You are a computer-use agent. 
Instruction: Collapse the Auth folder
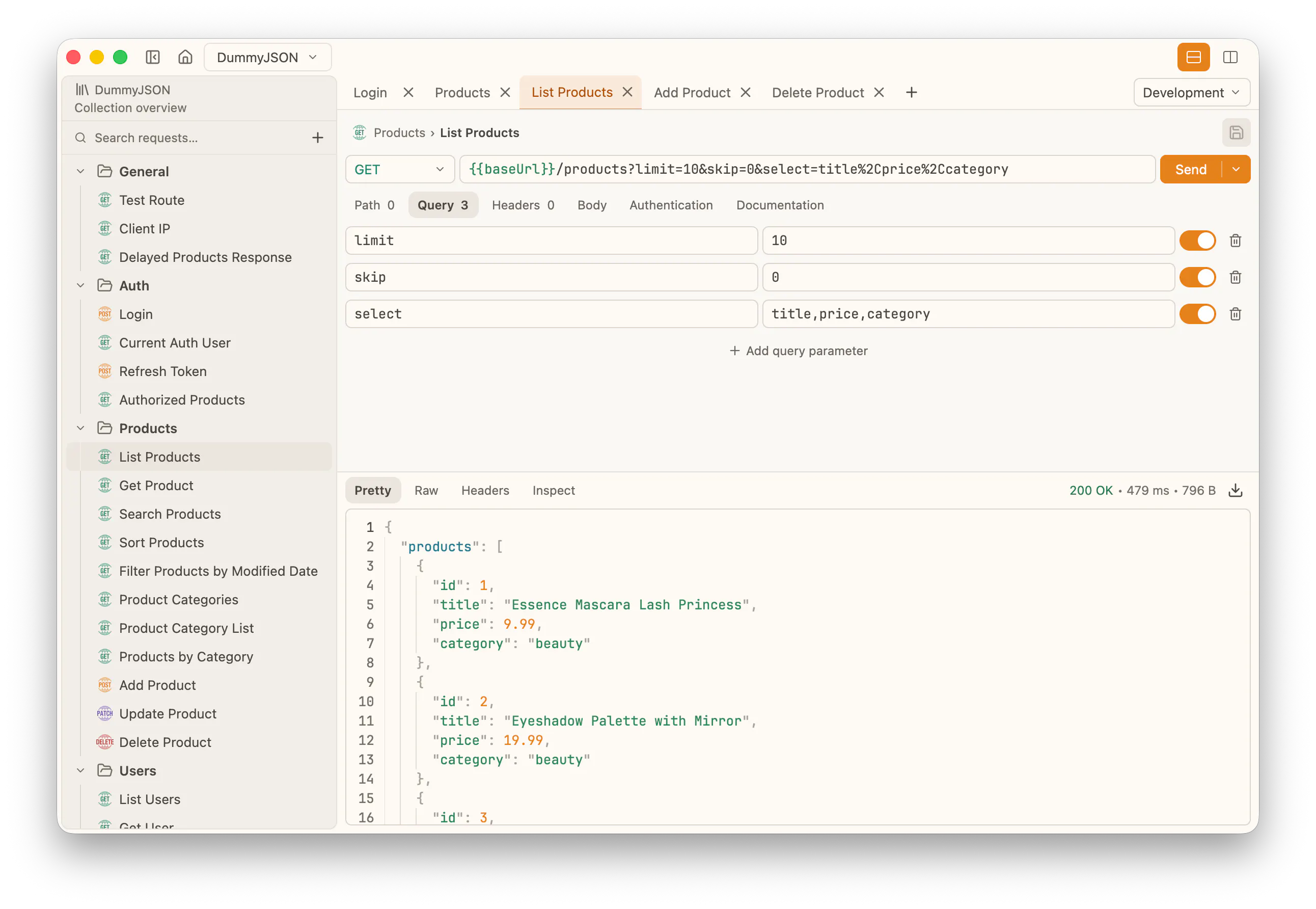click(x=81, y=285)
